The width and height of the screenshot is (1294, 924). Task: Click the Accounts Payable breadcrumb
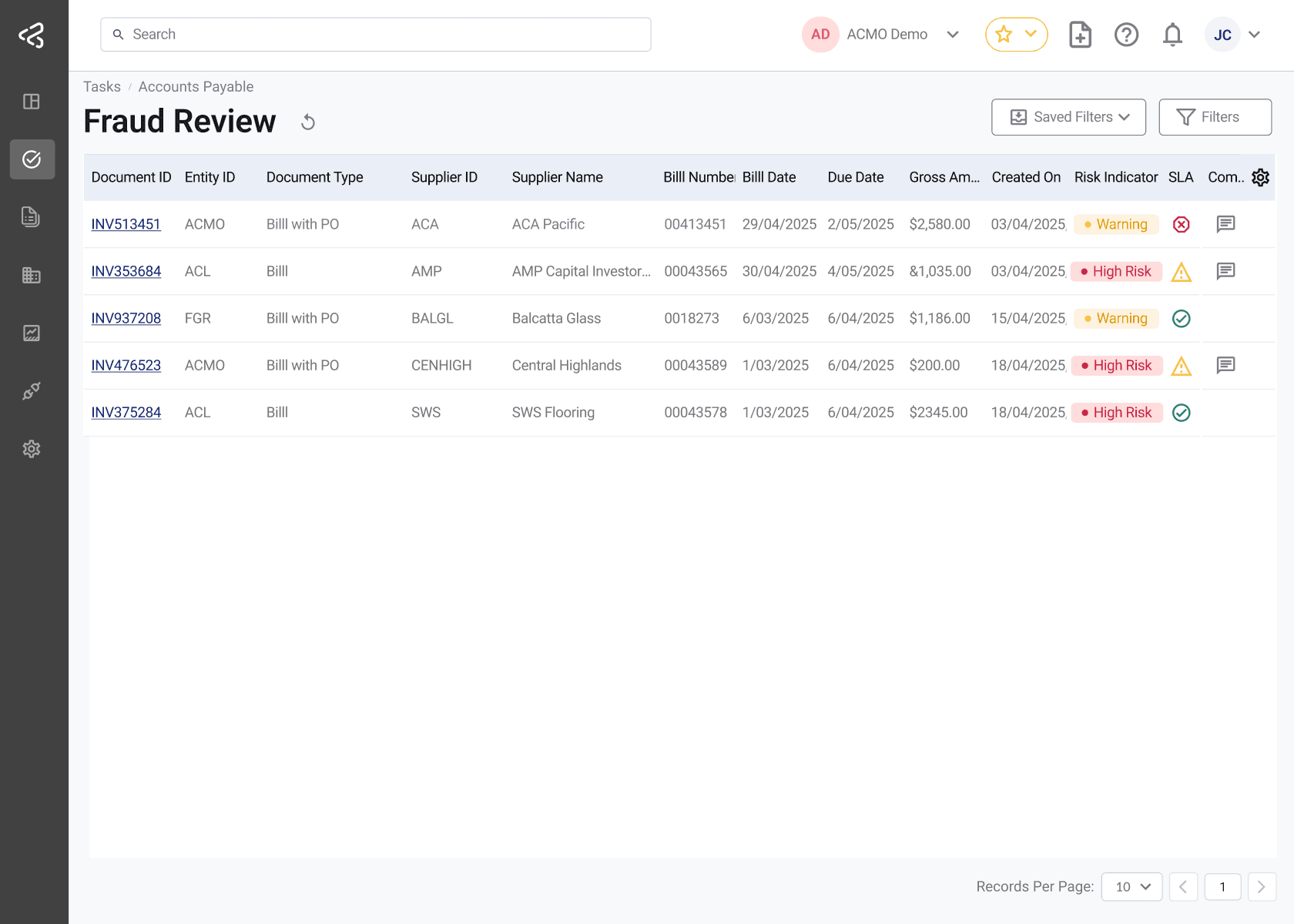(196, 87)
